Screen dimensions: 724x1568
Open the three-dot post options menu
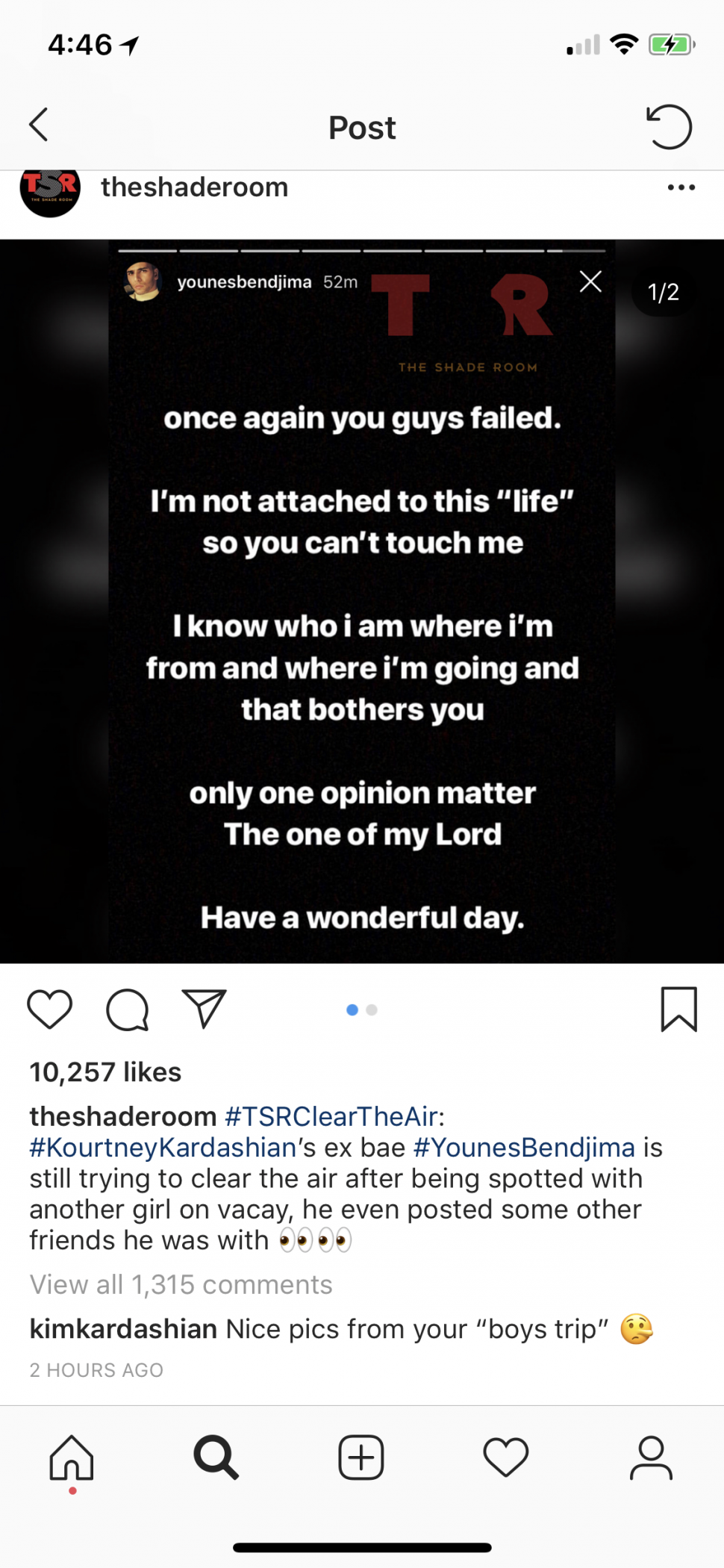pos(681,187)
